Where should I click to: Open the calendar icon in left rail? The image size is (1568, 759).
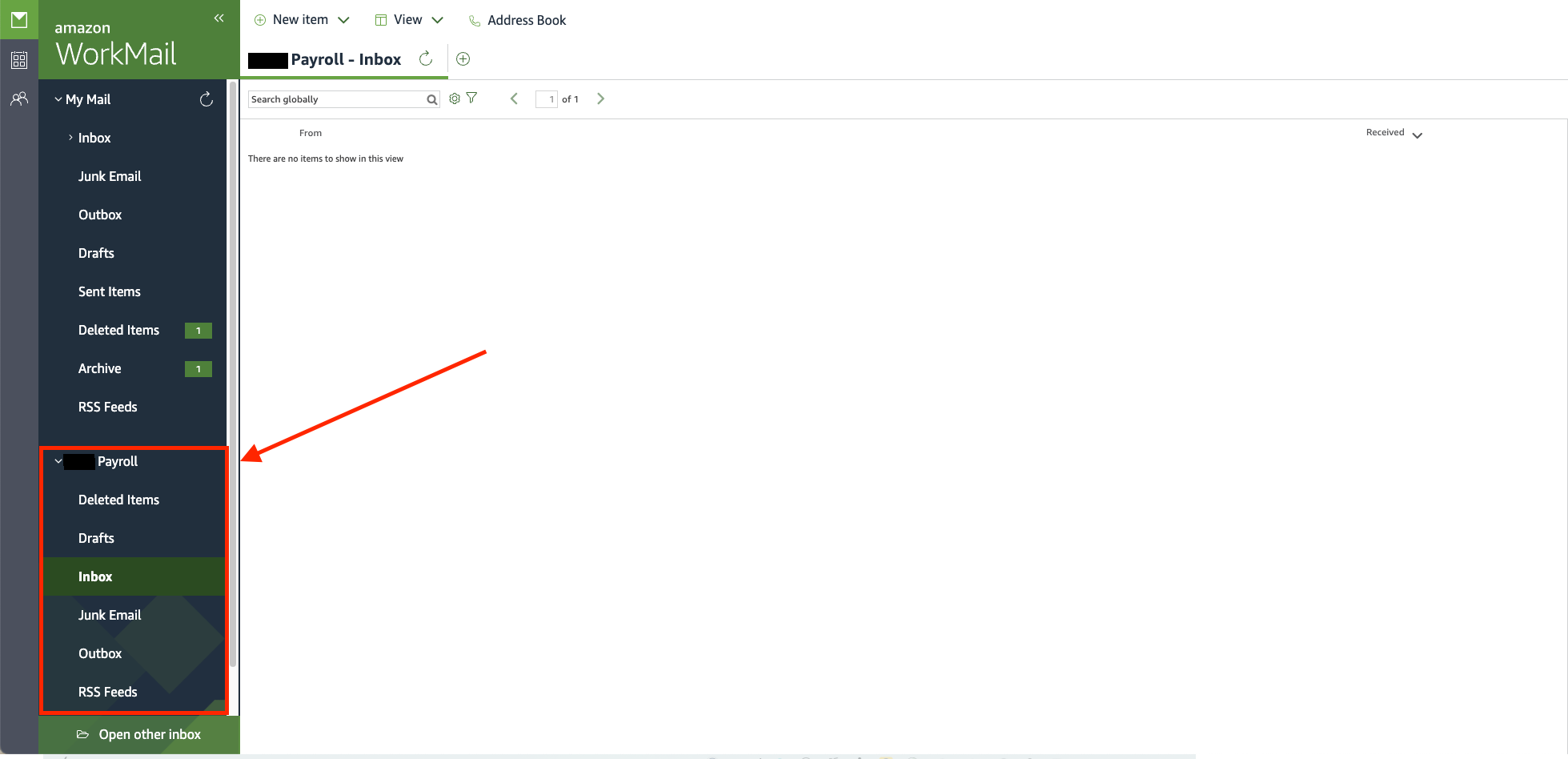point(19,60)
